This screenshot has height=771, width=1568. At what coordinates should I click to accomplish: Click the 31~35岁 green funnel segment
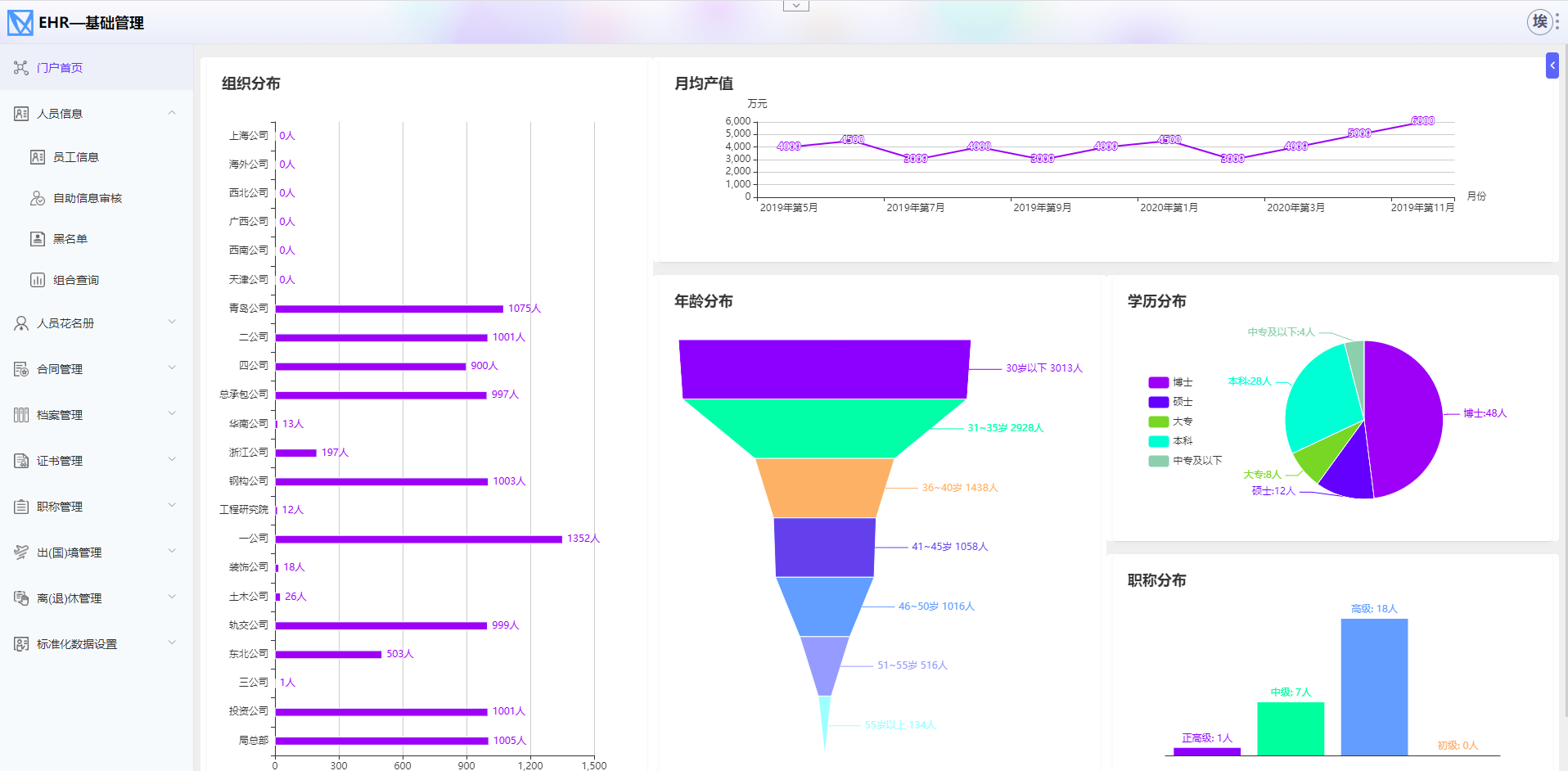pyautogui.click(x=824, y=428)
